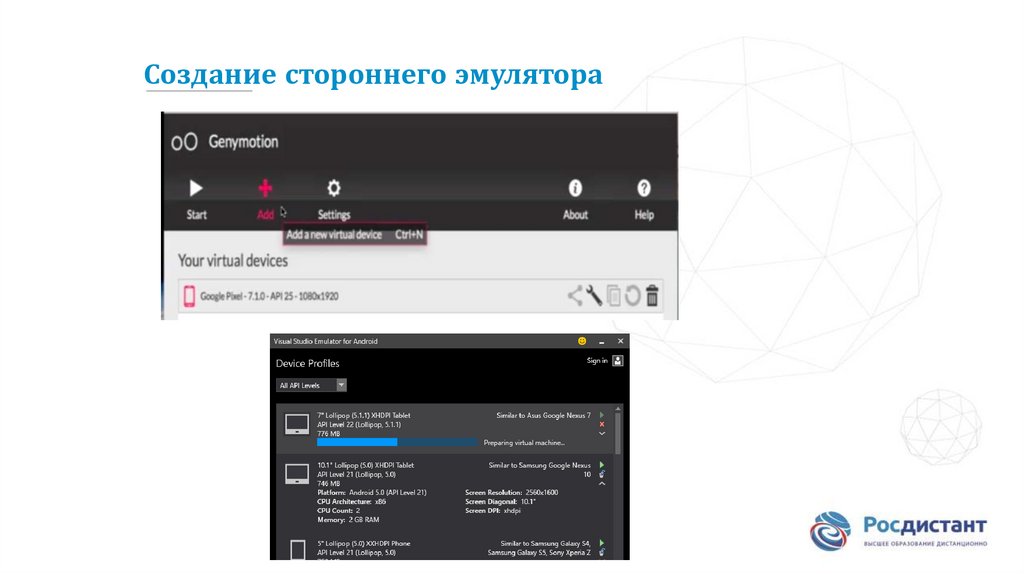
Task: Open wrench settings for Google Pixel device
Action: point(594,296)
